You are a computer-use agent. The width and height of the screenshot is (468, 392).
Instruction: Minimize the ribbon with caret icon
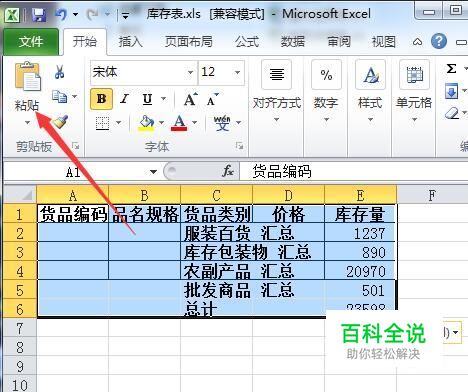417,42
